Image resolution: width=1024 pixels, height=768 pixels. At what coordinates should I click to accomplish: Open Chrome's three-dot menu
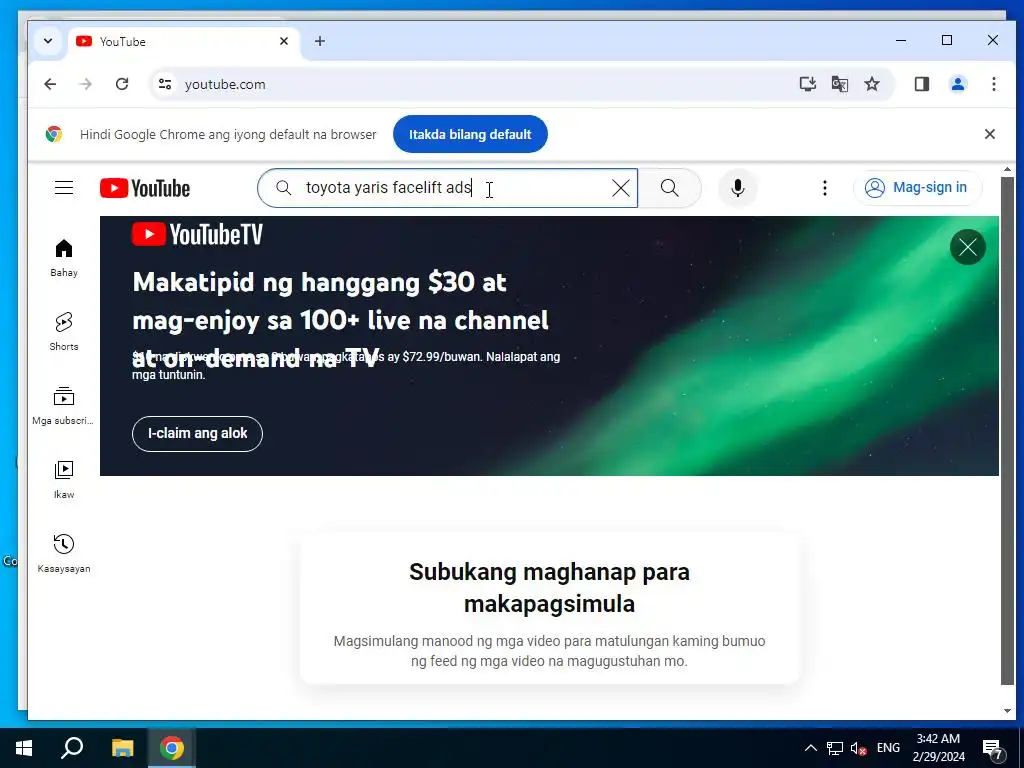[993, 84]
